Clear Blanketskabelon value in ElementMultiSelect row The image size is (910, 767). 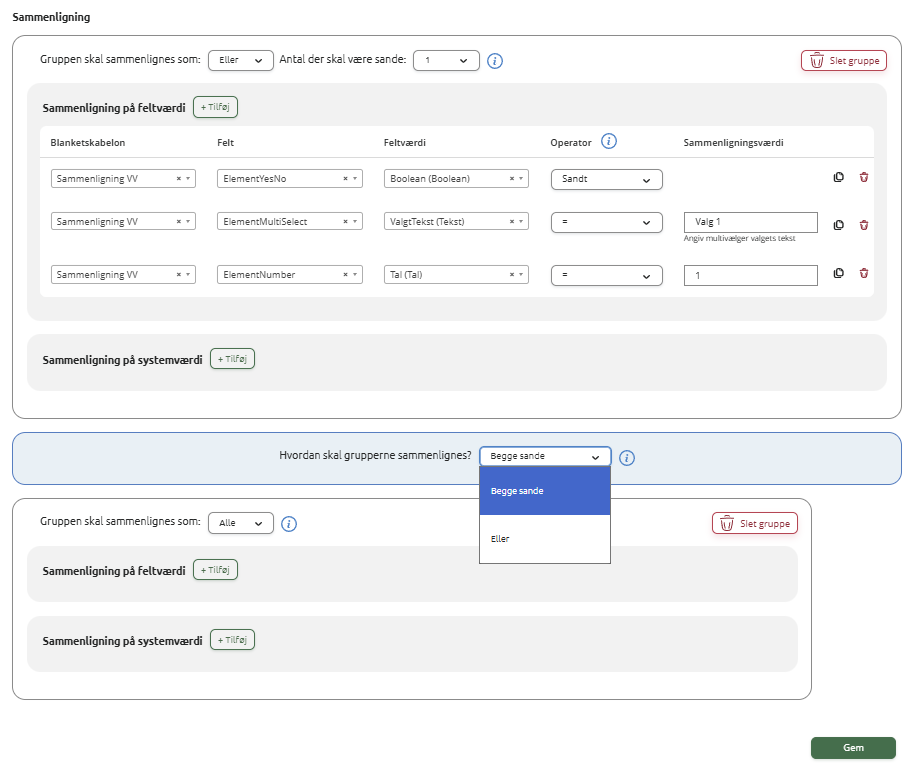click(x=179, y=222)
